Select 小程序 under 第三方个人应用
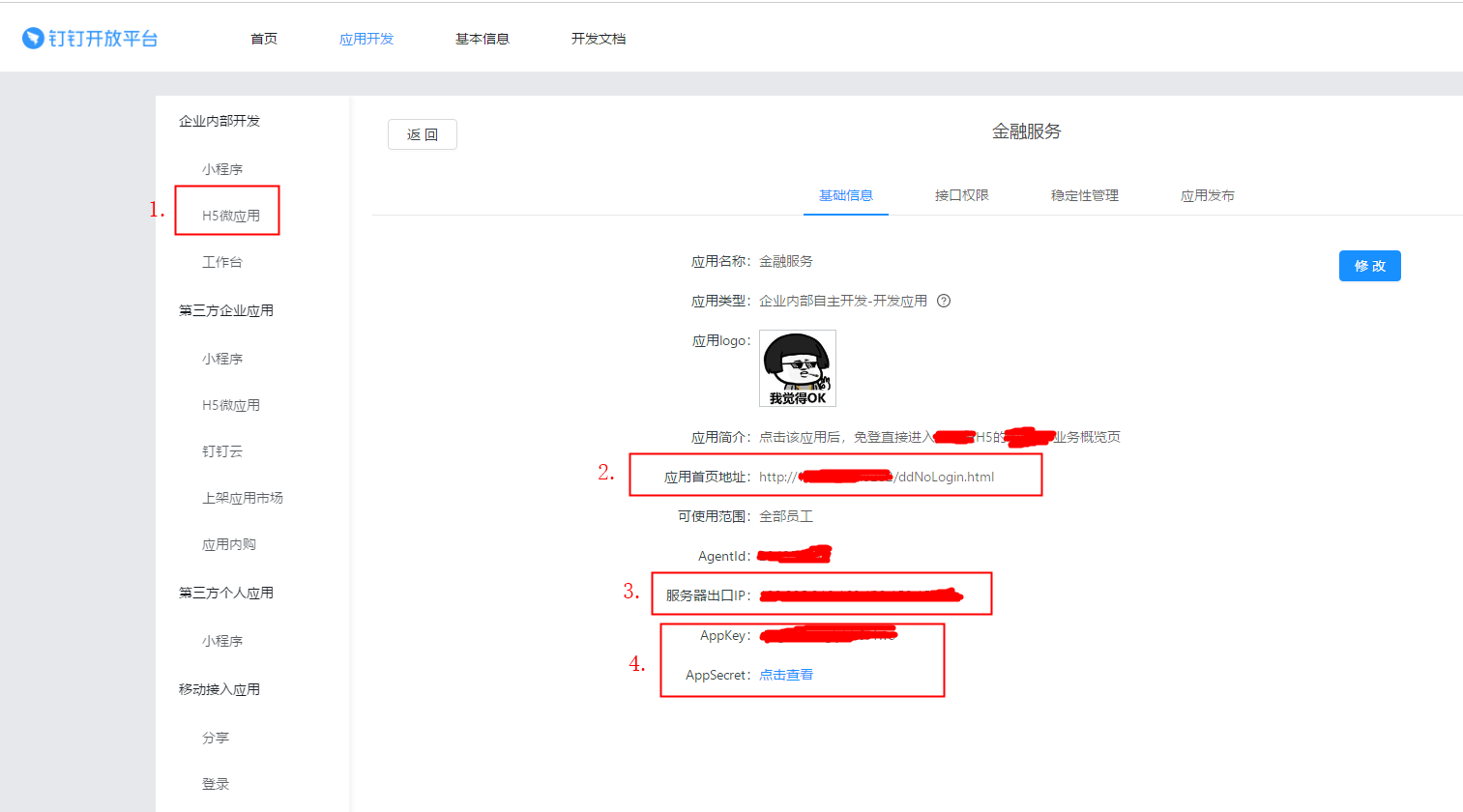Screen dimensions: 1463x812 pos(222,641)
